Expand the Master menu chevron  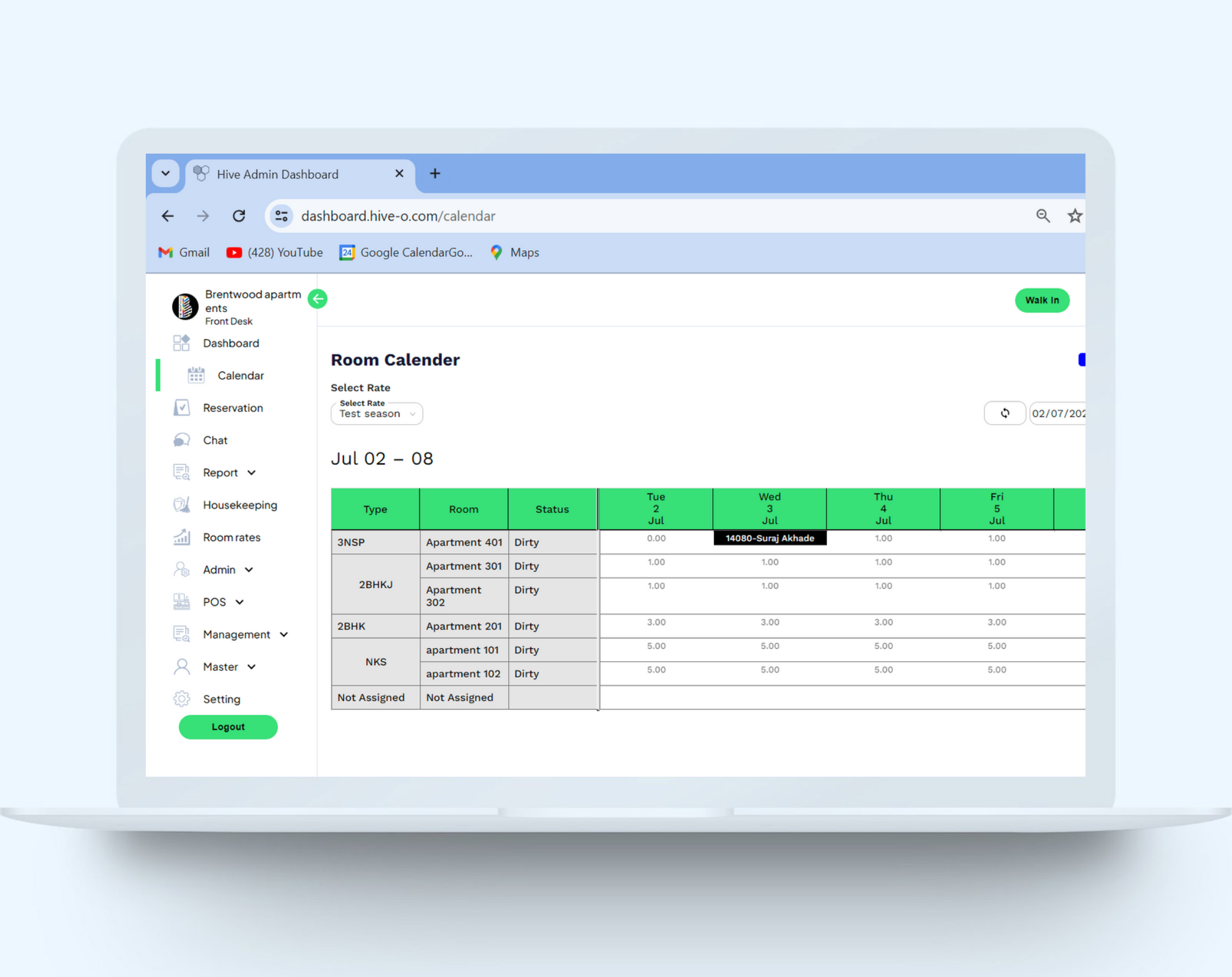click(x=251, y=667)
